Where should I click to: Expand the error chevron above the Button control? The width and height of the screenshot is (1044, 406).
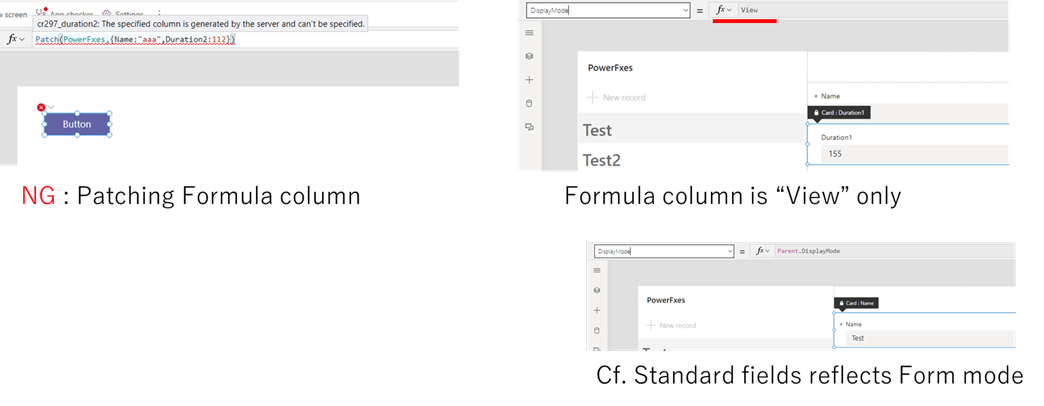click(51, 106)
